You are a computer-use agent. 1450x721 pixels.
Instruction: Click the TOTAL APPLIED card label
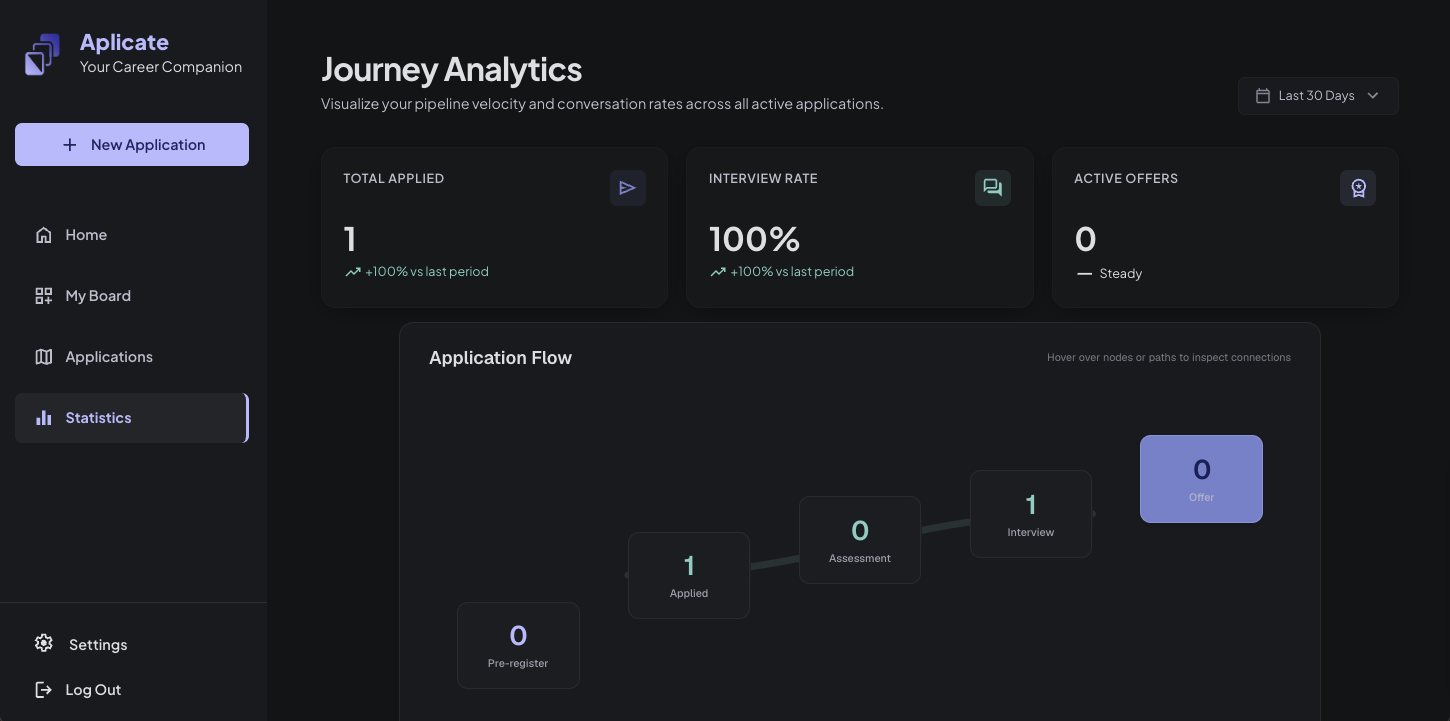(x=393, y=179)
